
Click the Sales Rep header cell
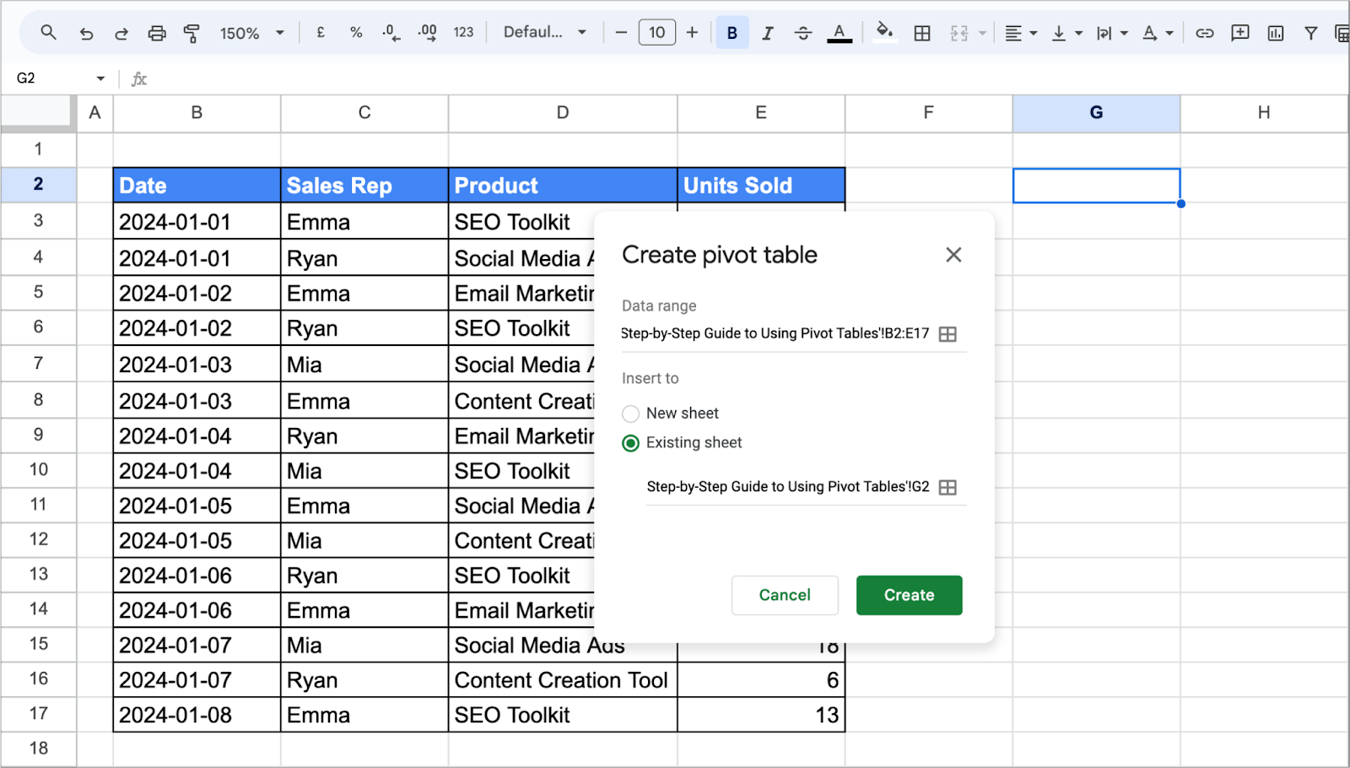pos(364,185)
